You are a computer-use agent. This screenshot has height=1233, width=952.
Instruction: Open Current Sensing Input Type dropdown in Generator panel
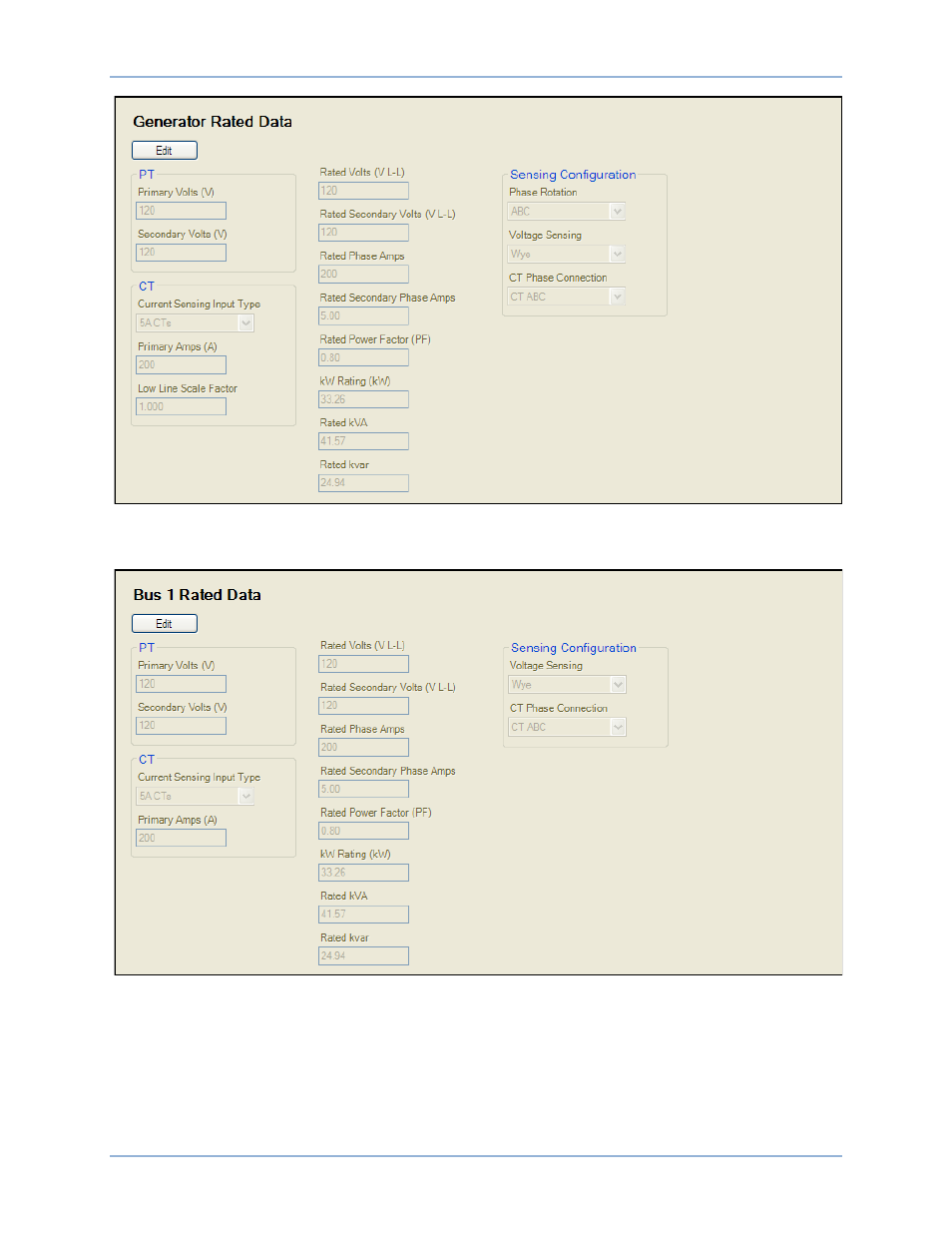(196, 323)
